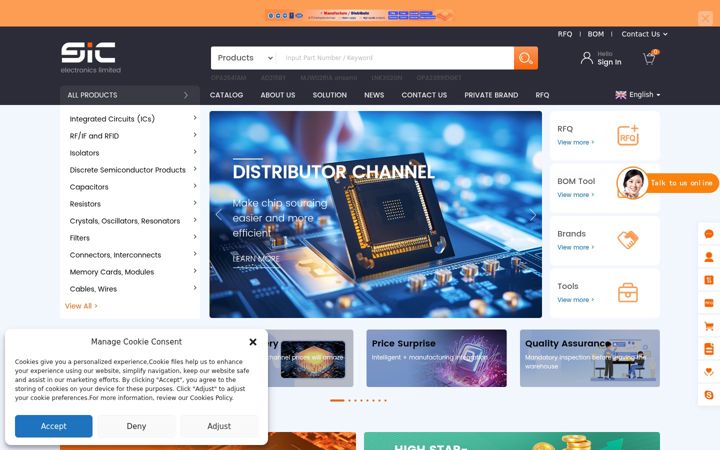This screenshot has height=450, width=720.
Task: Click the heart favorites icon in right sidebar
Action: [709, 371]
